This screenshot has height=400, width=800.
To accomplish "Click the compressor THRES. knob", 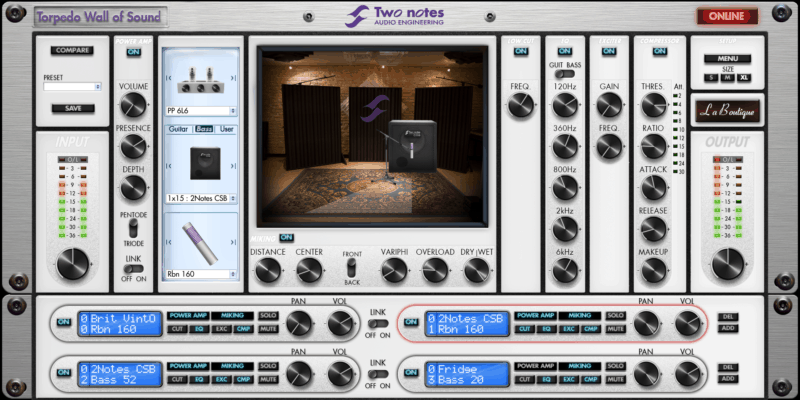I will tap(653, 104).
